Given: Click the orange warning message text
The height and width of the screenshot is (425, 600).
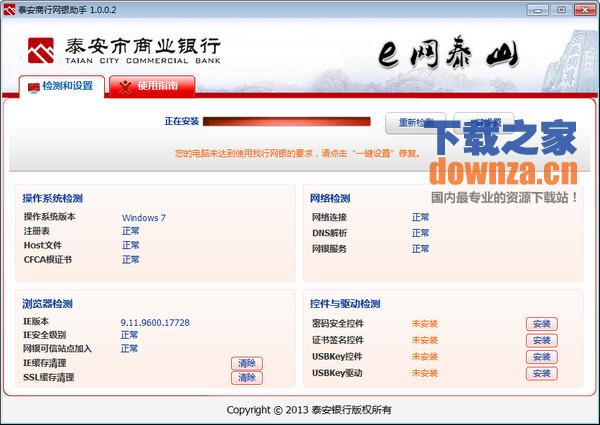Looking at the screenshot, I should pyautogui.click(x=297, y=154).
